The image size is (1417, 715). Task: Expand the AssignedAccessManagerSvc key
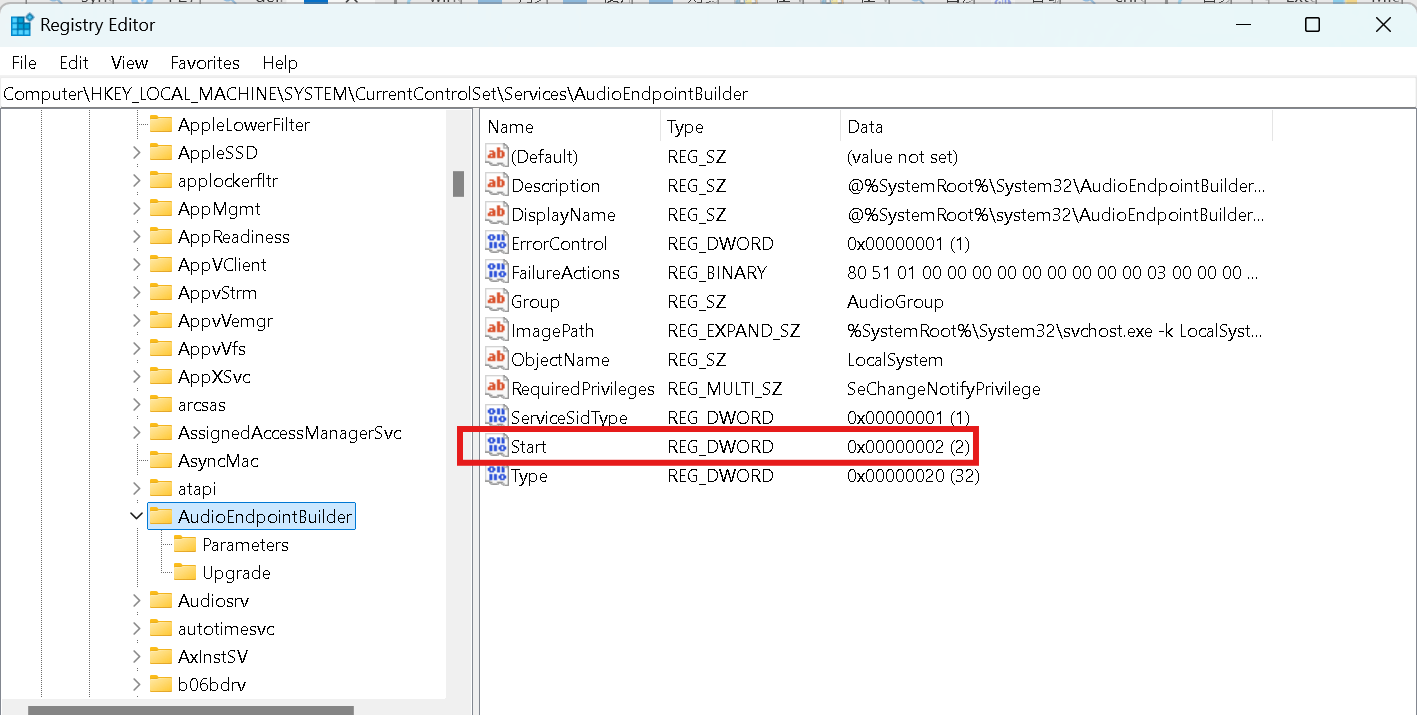137,433
